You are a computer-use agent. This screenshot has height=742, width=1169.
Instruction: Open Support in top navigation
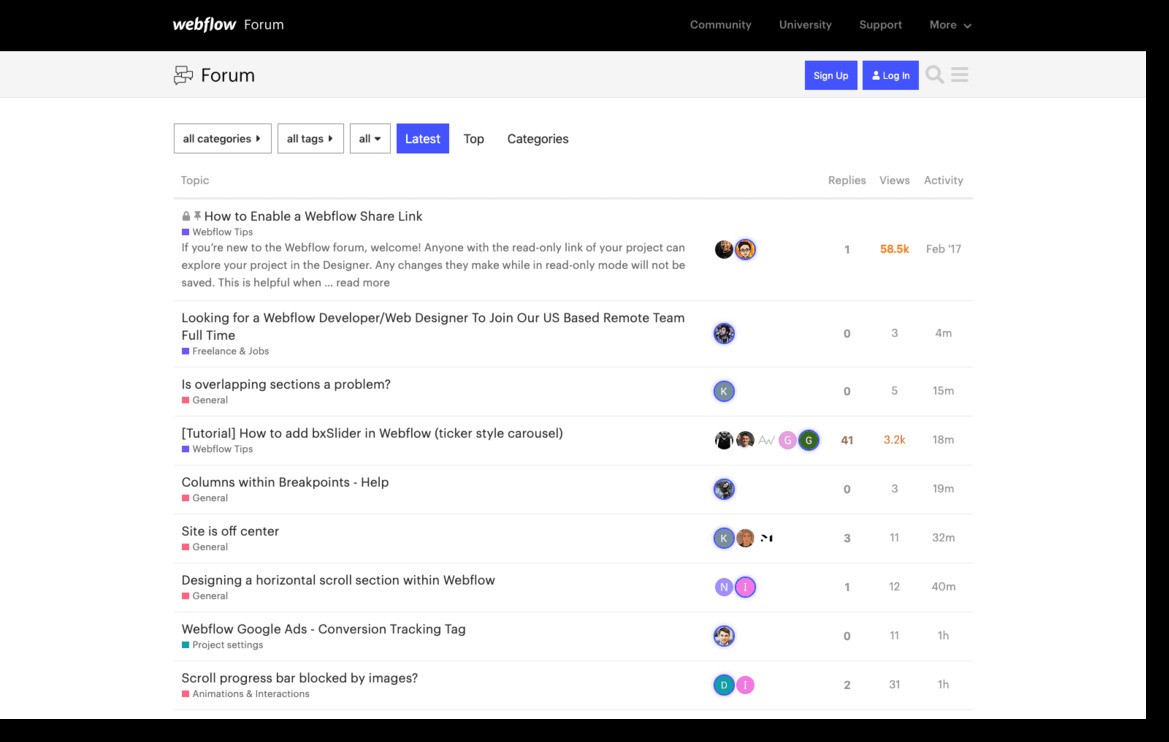pos(880,25)
